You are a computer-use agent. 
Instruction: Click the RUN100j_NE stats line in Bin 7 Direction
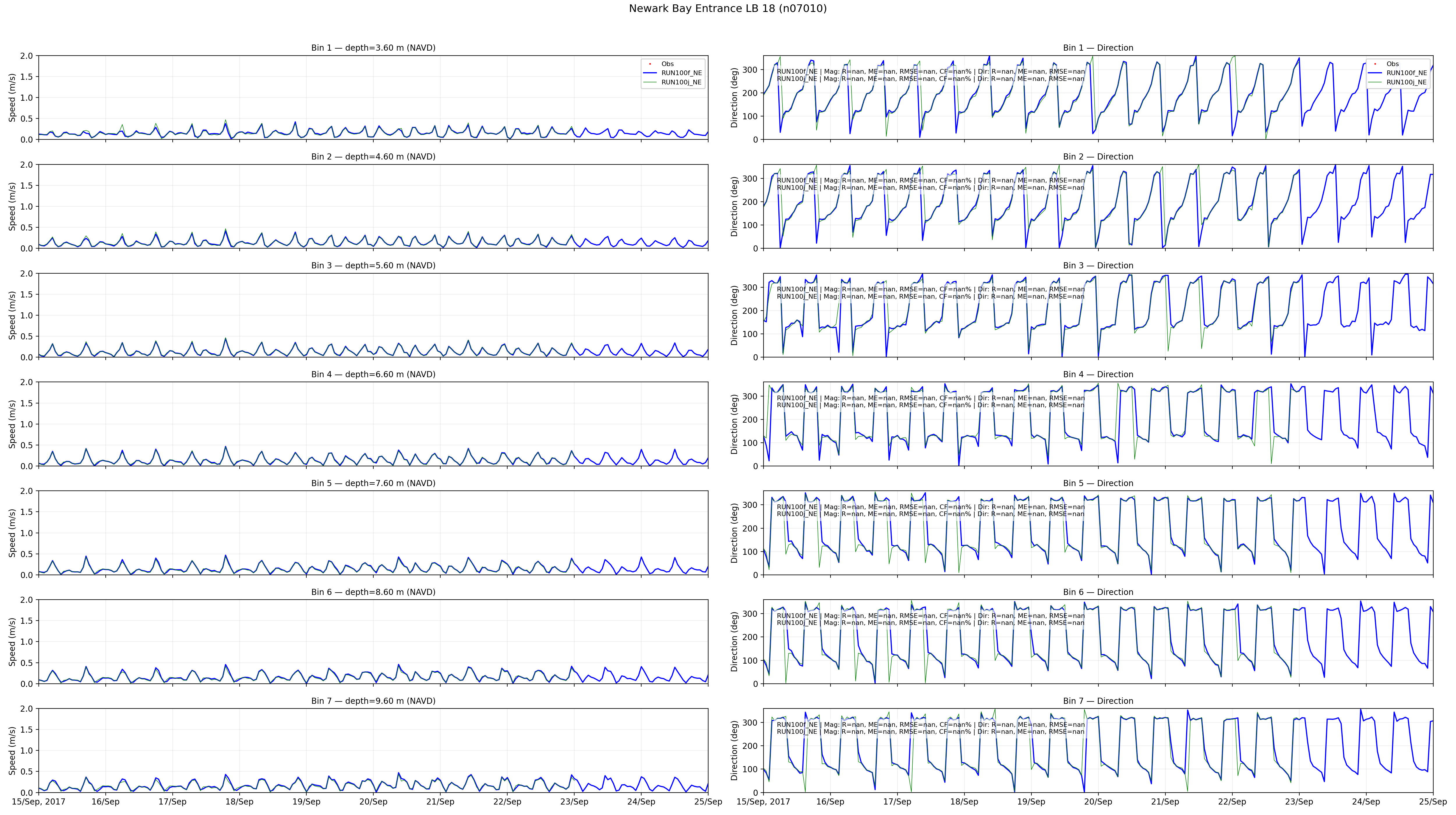click(930, 731)
